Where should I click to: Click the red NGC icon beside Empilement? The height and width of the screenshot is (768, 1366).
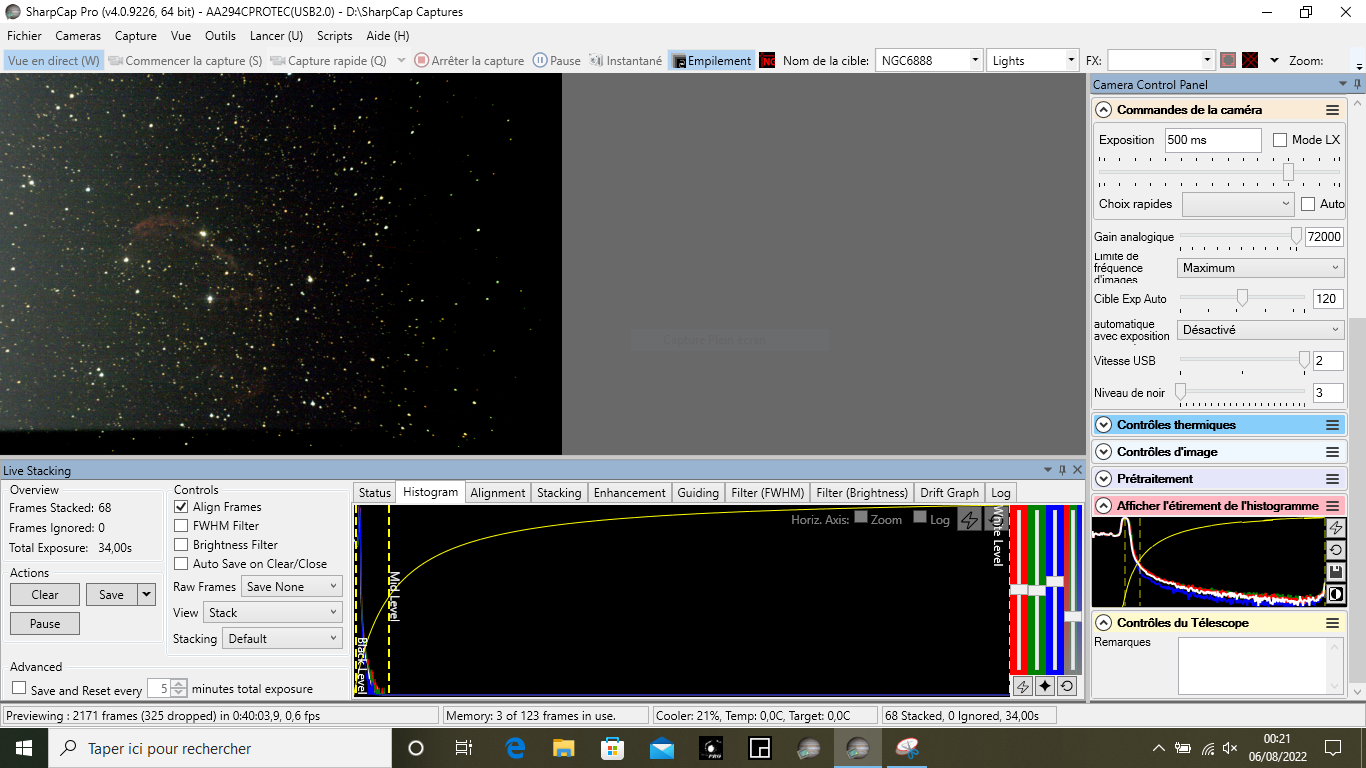(x=768, y=61)
